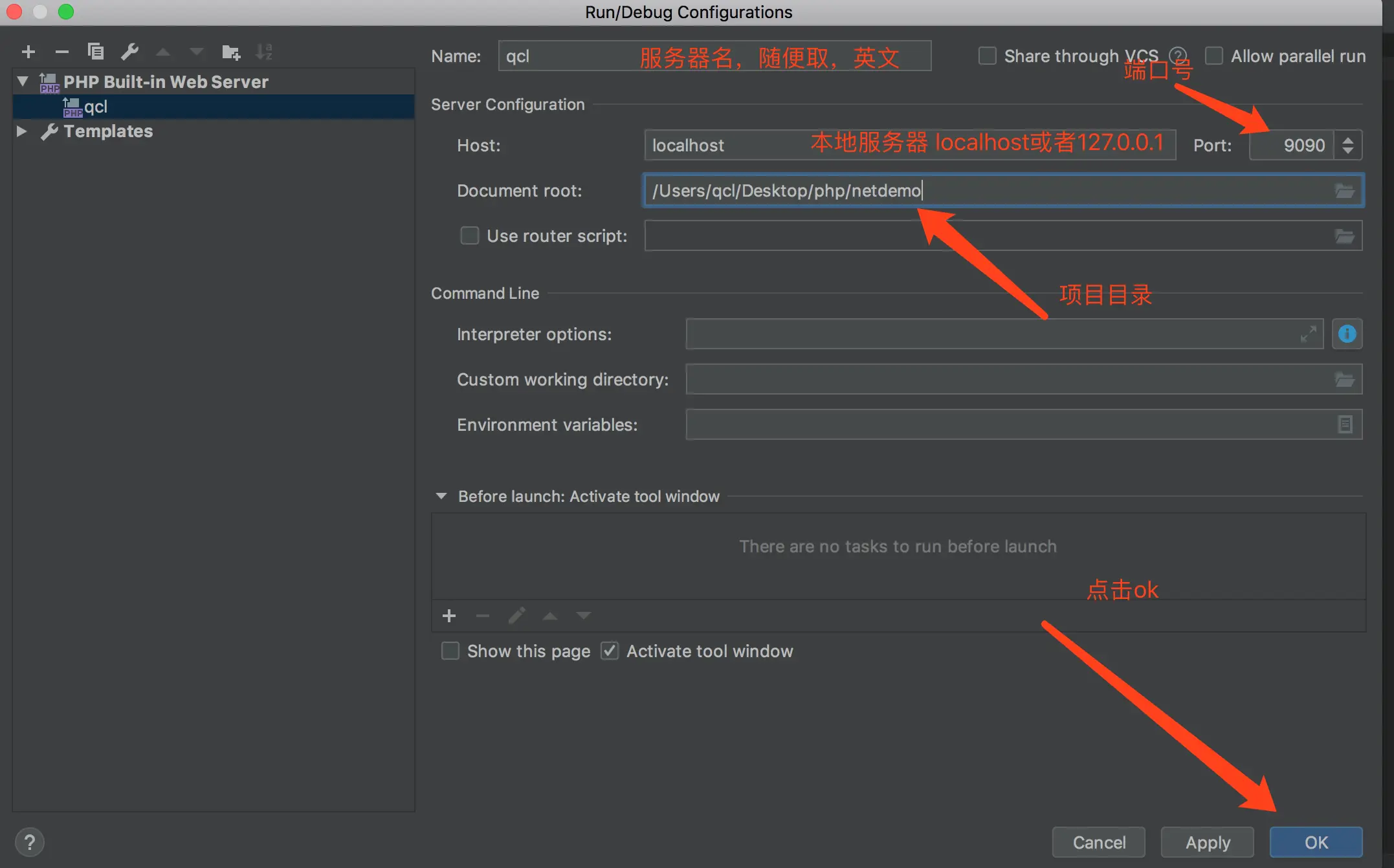Open environment variables editor icon
Viewport: 1394px width, 868px height.
1345,425
